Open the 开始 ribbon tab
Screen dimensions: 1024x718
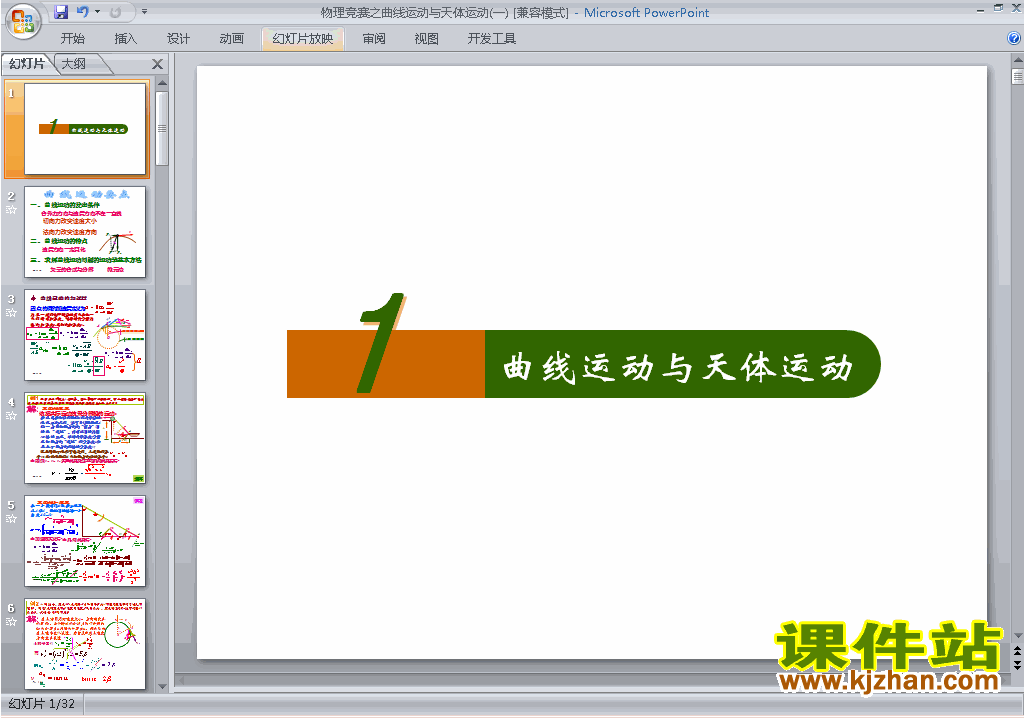click(72, 39)
